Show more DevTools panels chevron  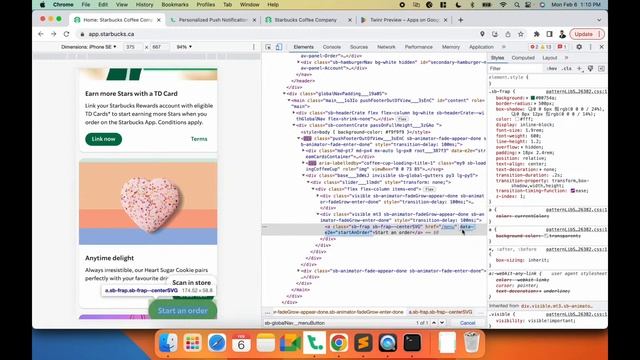503,47
